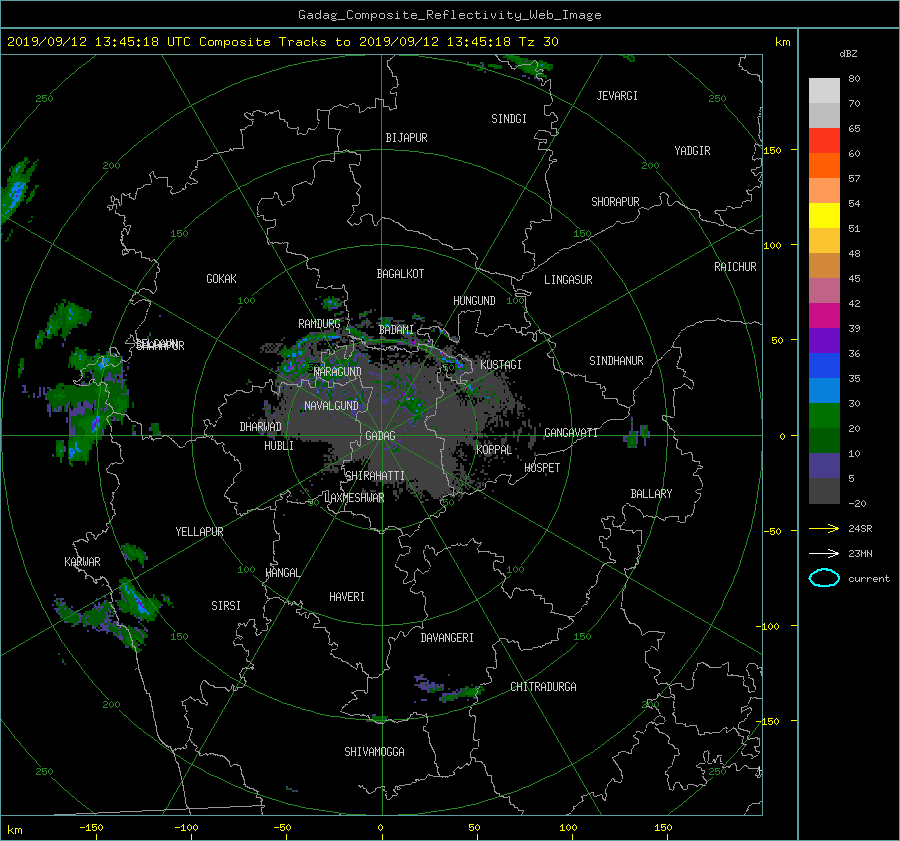Select the blue 36 dBZ color swatch

click(824, 365)
